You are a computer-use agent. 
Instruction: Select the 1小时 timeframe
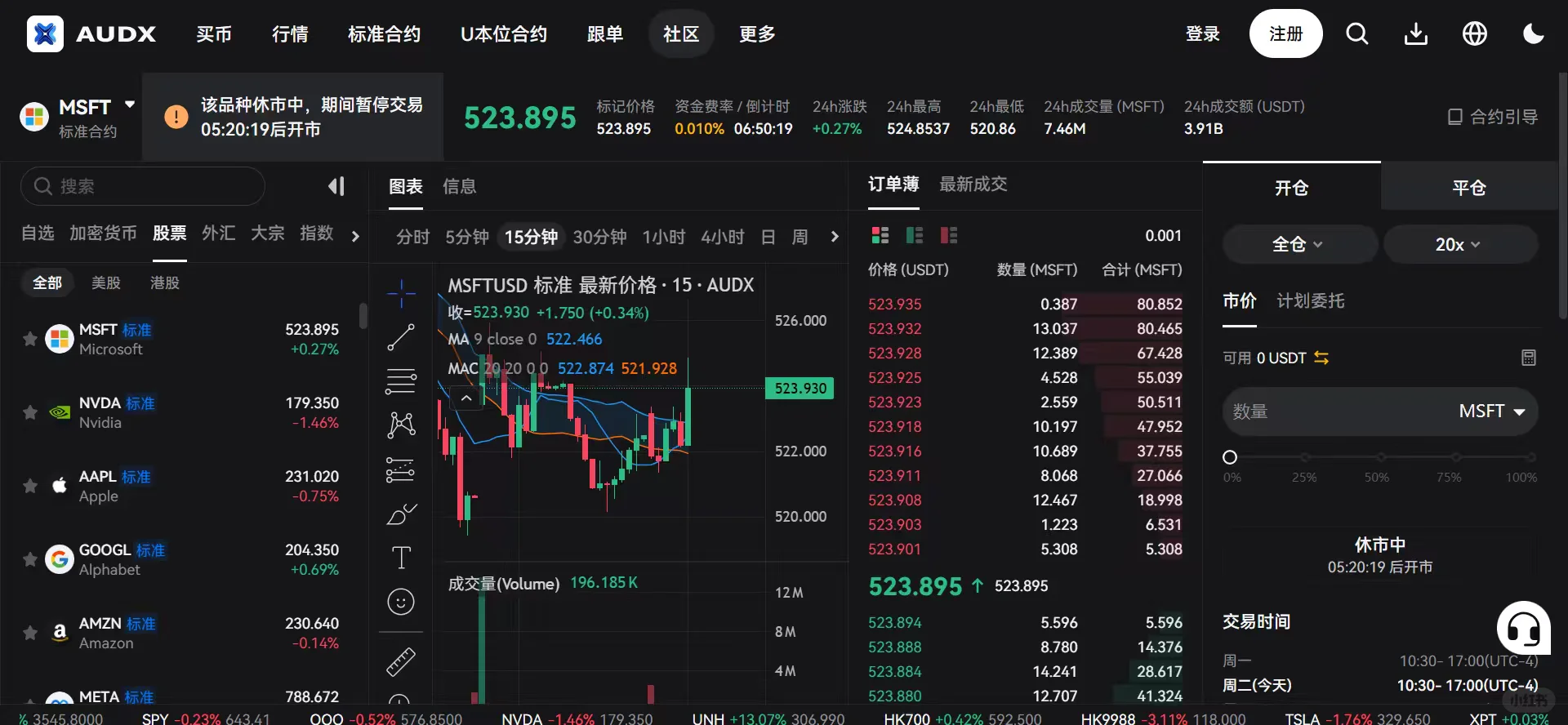point(664,237)
